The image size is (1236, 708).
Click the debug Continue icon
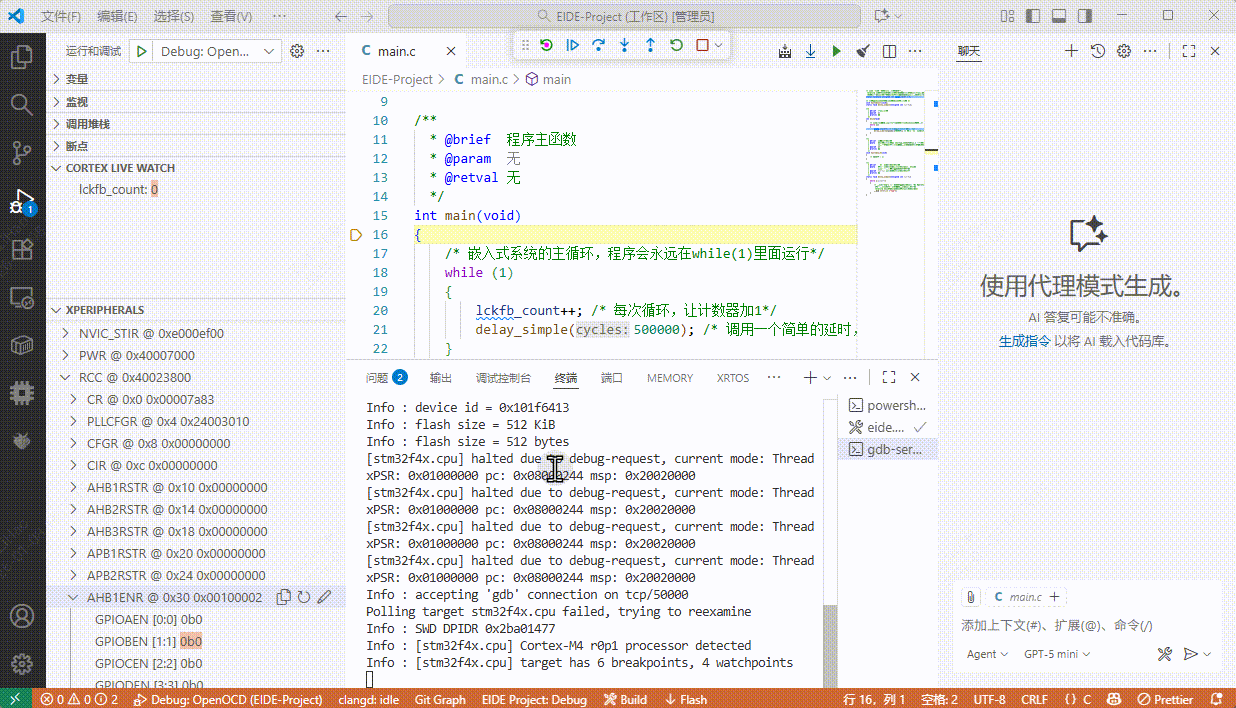[x=572, y=45]
